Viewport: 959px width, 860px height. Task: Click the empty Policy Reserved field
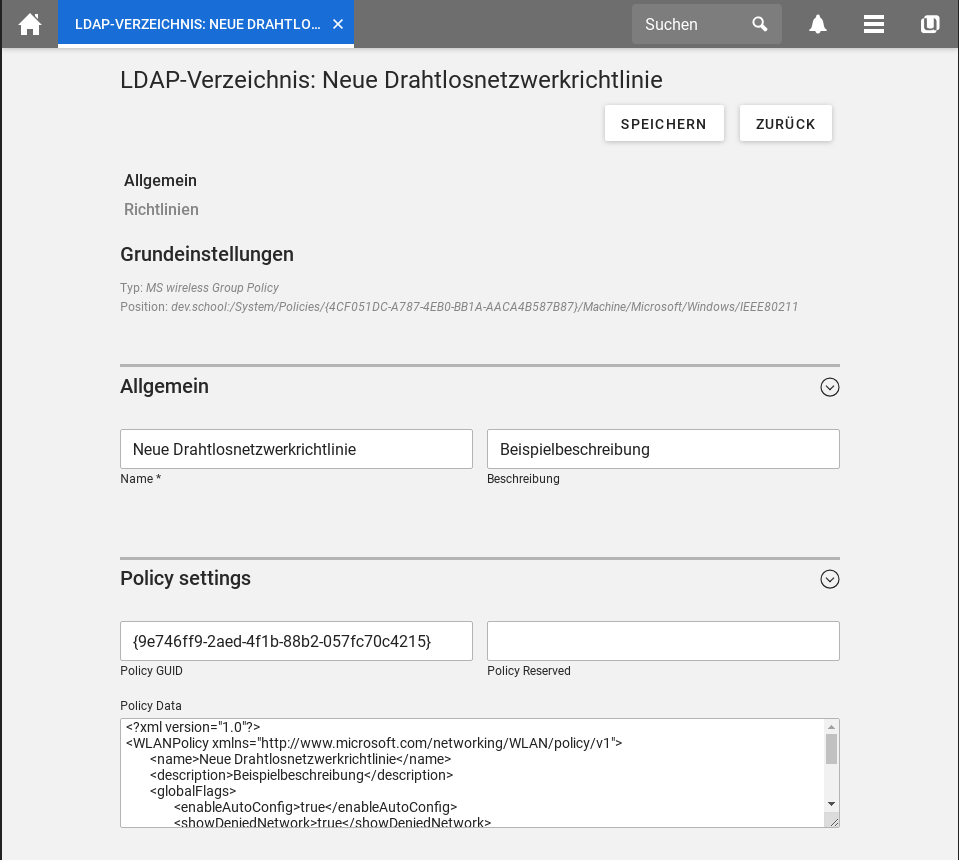coord(663,641)
